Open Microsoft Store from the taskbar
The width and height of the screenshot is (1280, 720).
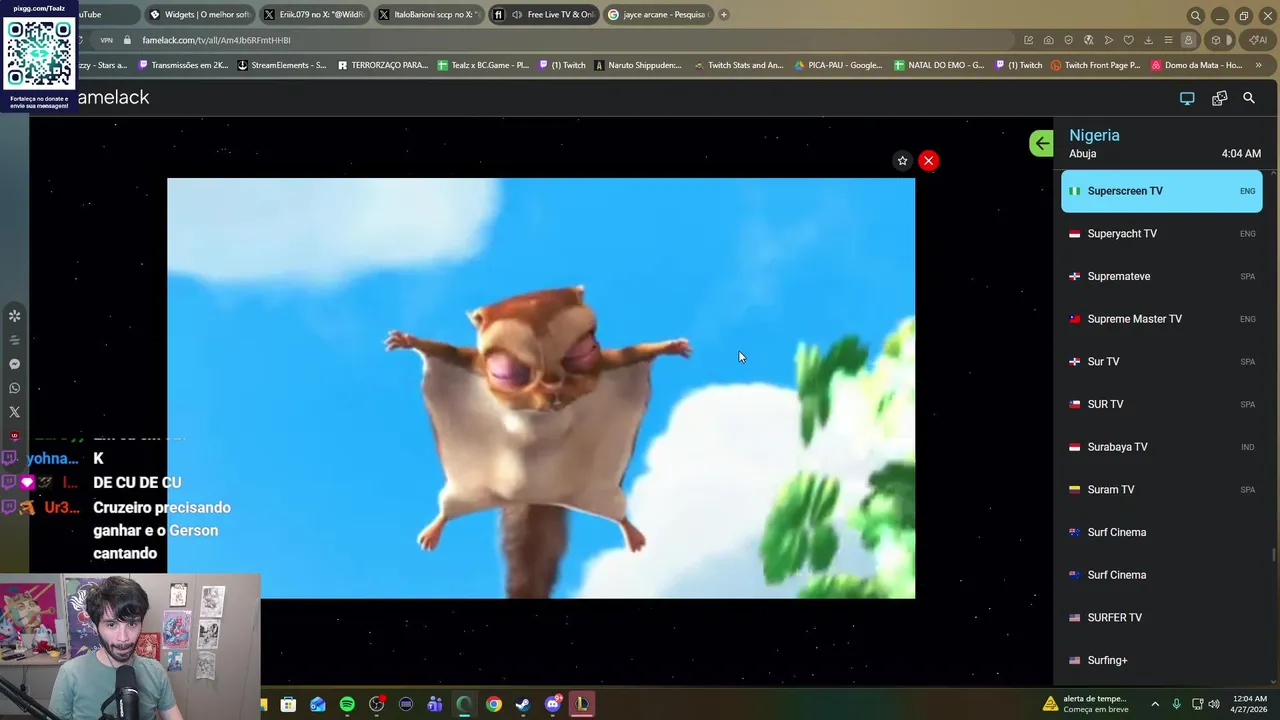pyautogui.click(x=288, y=704)
